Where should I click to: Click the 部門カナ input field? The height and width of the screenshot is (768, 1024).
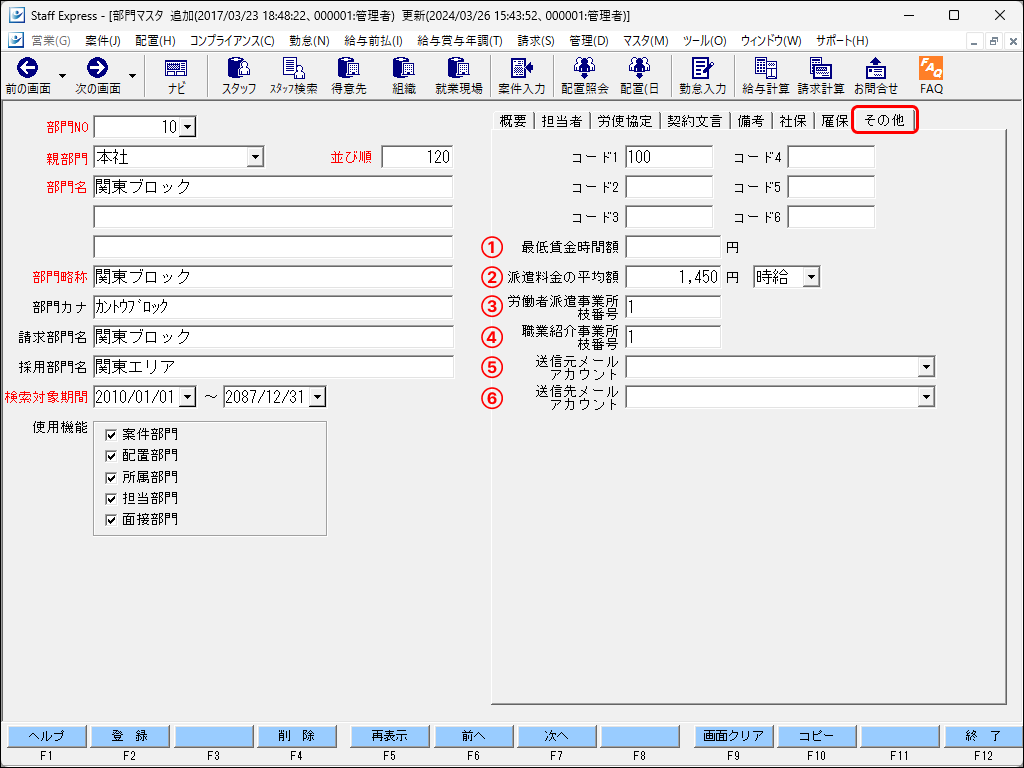(273, 307)
